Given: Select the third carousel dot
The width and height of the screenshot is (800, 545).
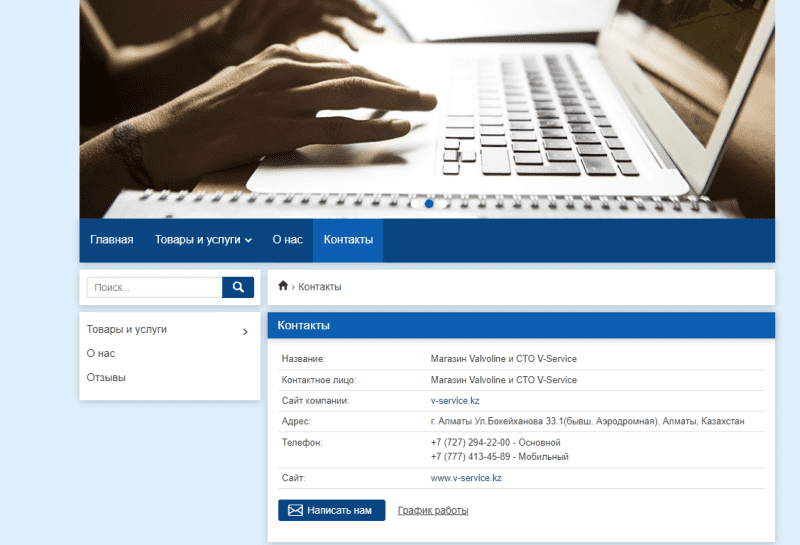Looking at the screenshot, I should point(443,204).
